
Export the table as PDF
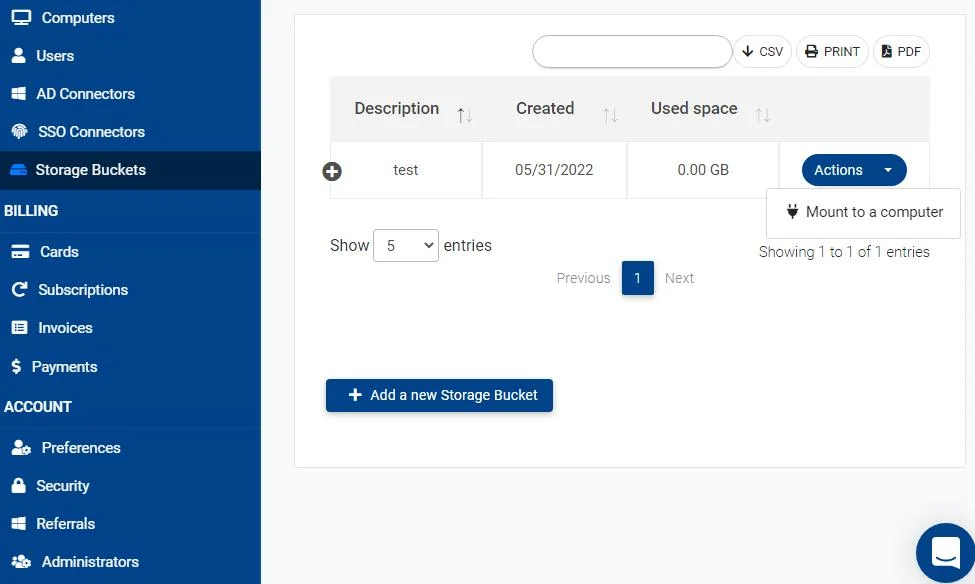click(901, 52)
